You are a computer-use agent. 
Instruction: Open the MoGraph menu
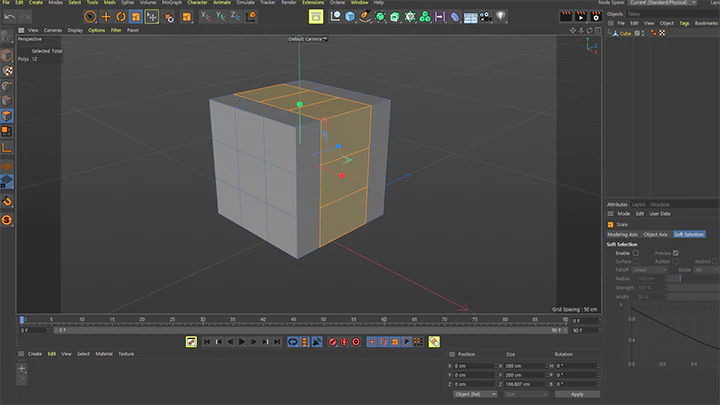(x=172, y=2)
